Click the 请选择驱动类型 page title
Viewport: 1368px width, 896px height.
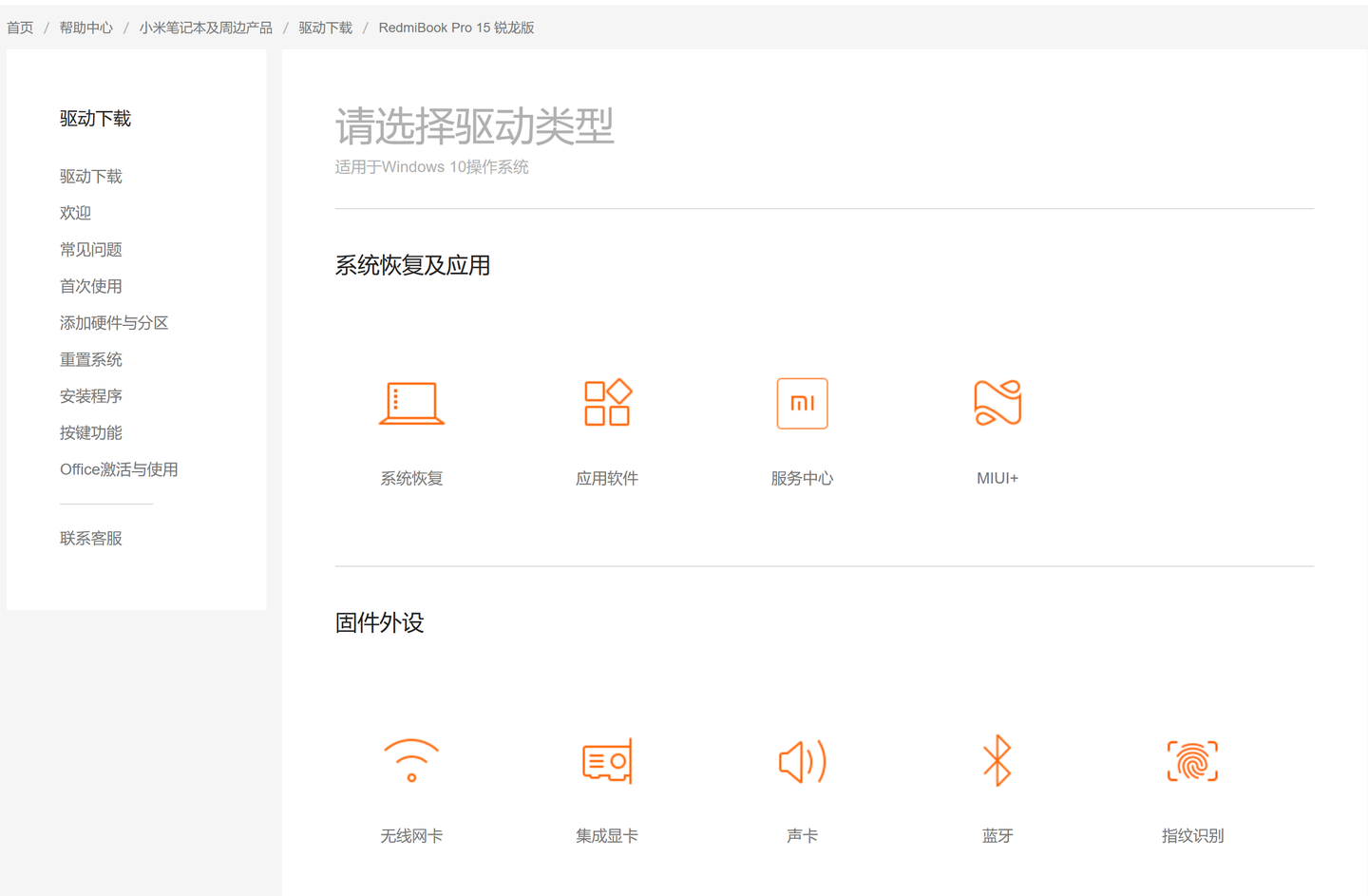point(475,125)
